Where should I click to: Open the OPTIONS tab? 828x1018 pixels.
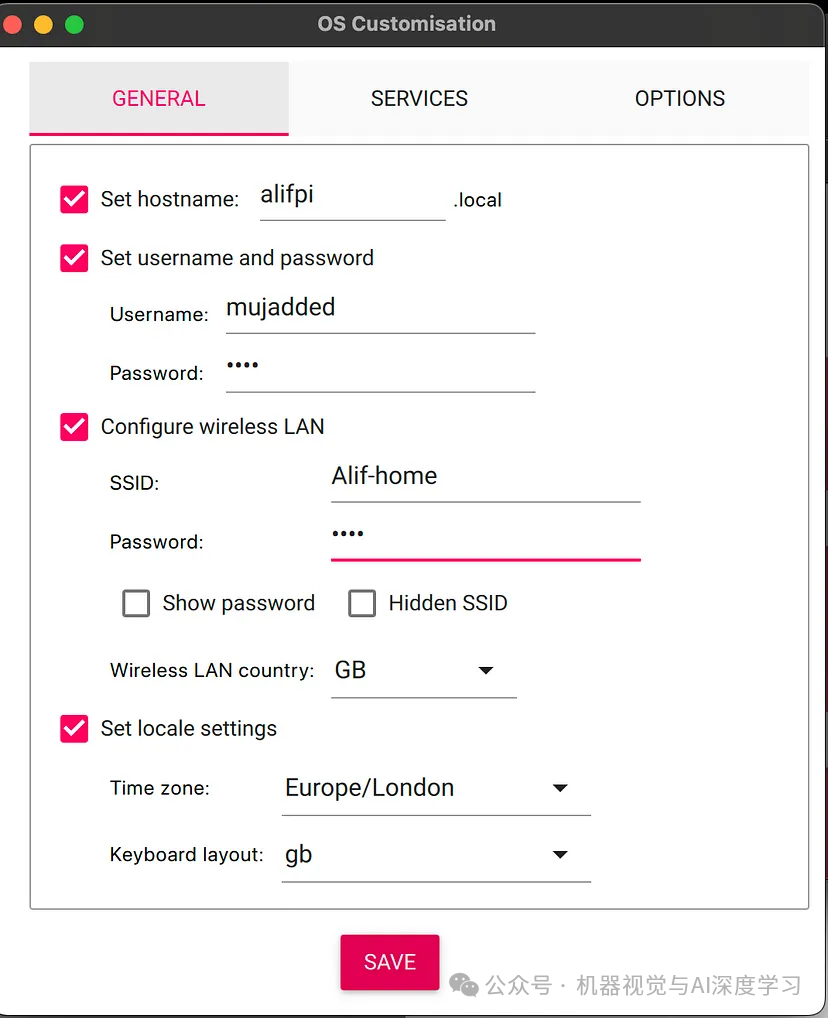click(x=680, y=98)
